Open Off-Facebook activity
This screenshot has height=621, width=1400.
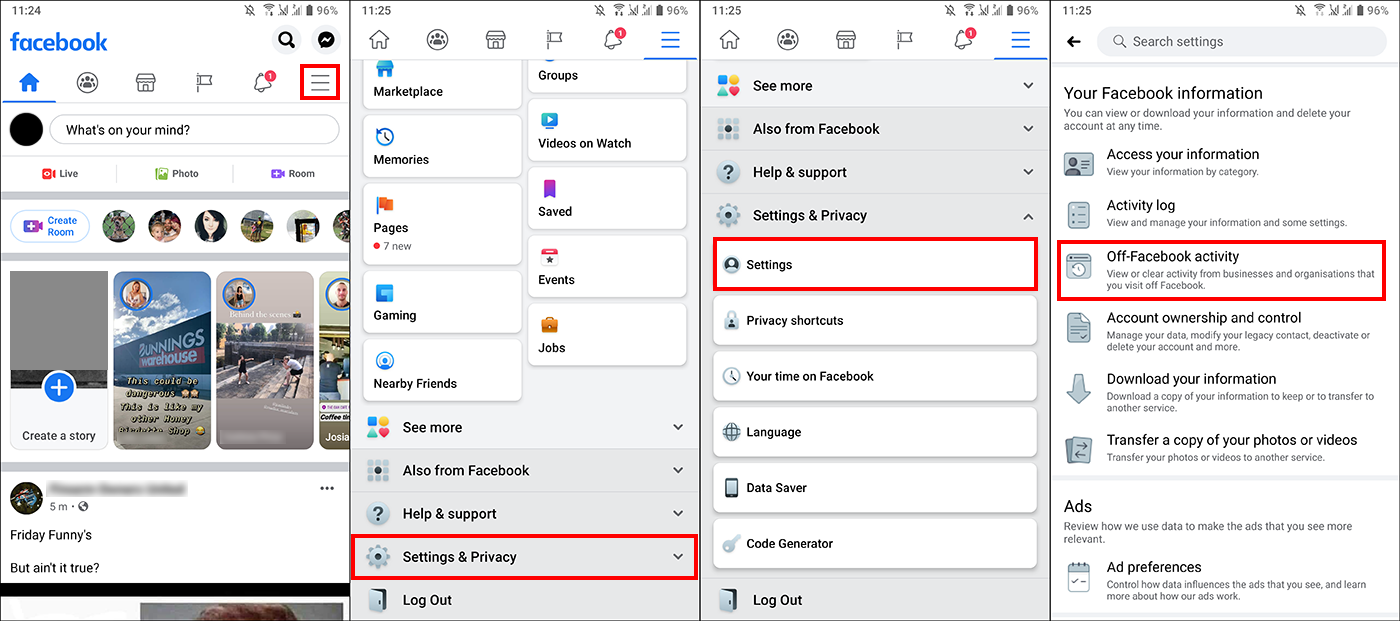(1222, 270)
